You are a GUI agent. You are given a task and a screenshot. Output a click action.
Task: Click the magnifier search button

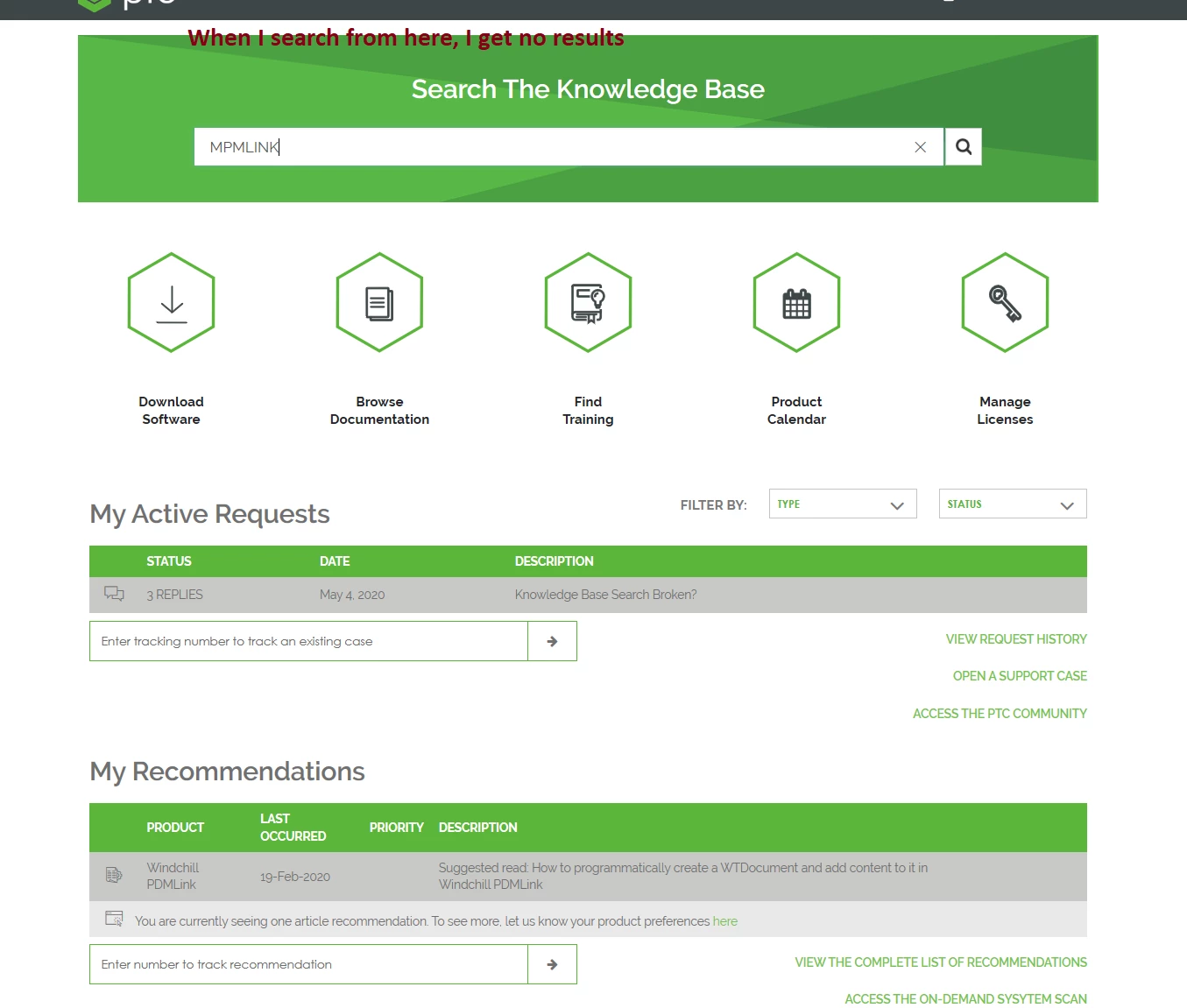coord(963,147)
